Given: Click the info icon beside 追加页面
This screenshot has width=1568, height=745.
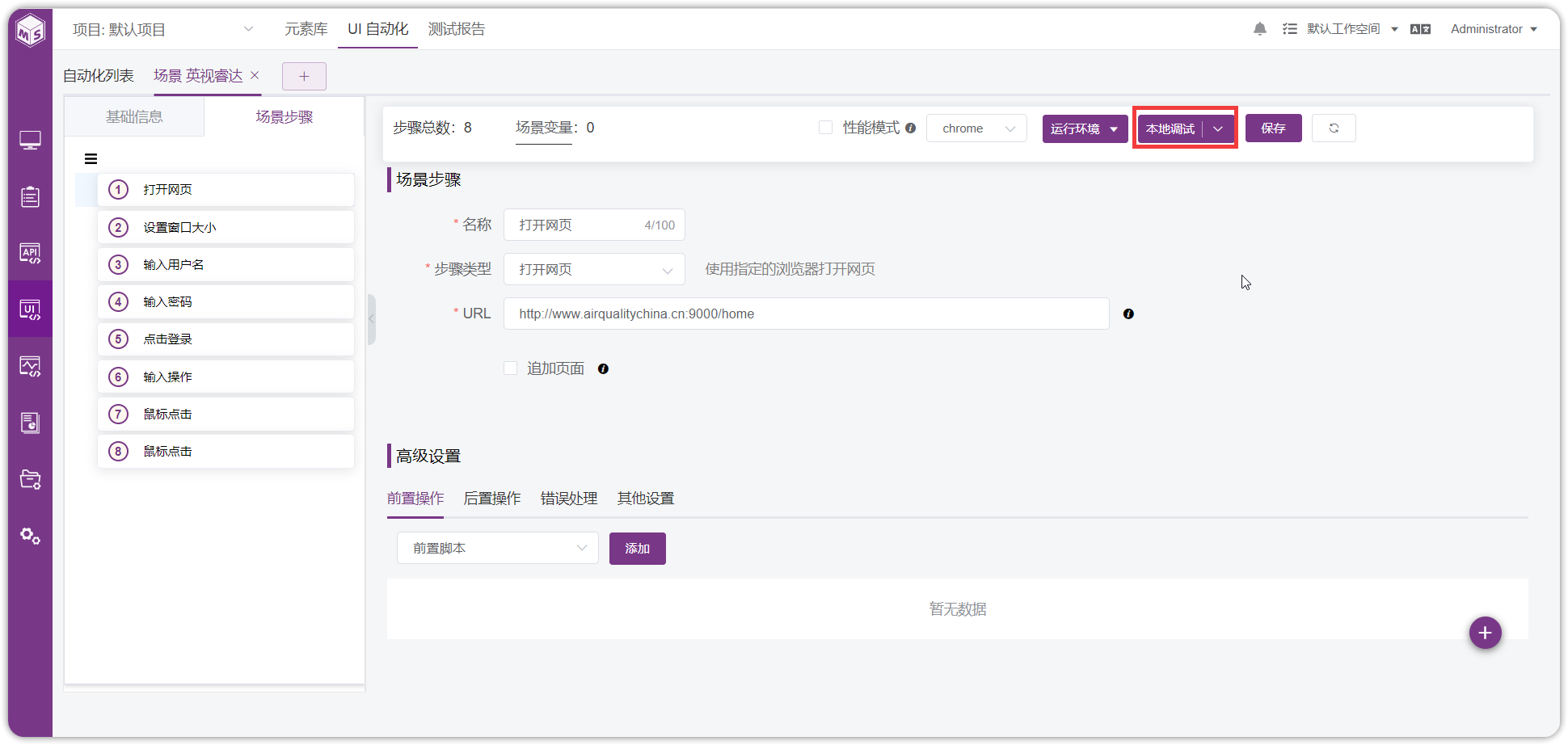Looking at the screenshot, I should (x=603, y=368).
